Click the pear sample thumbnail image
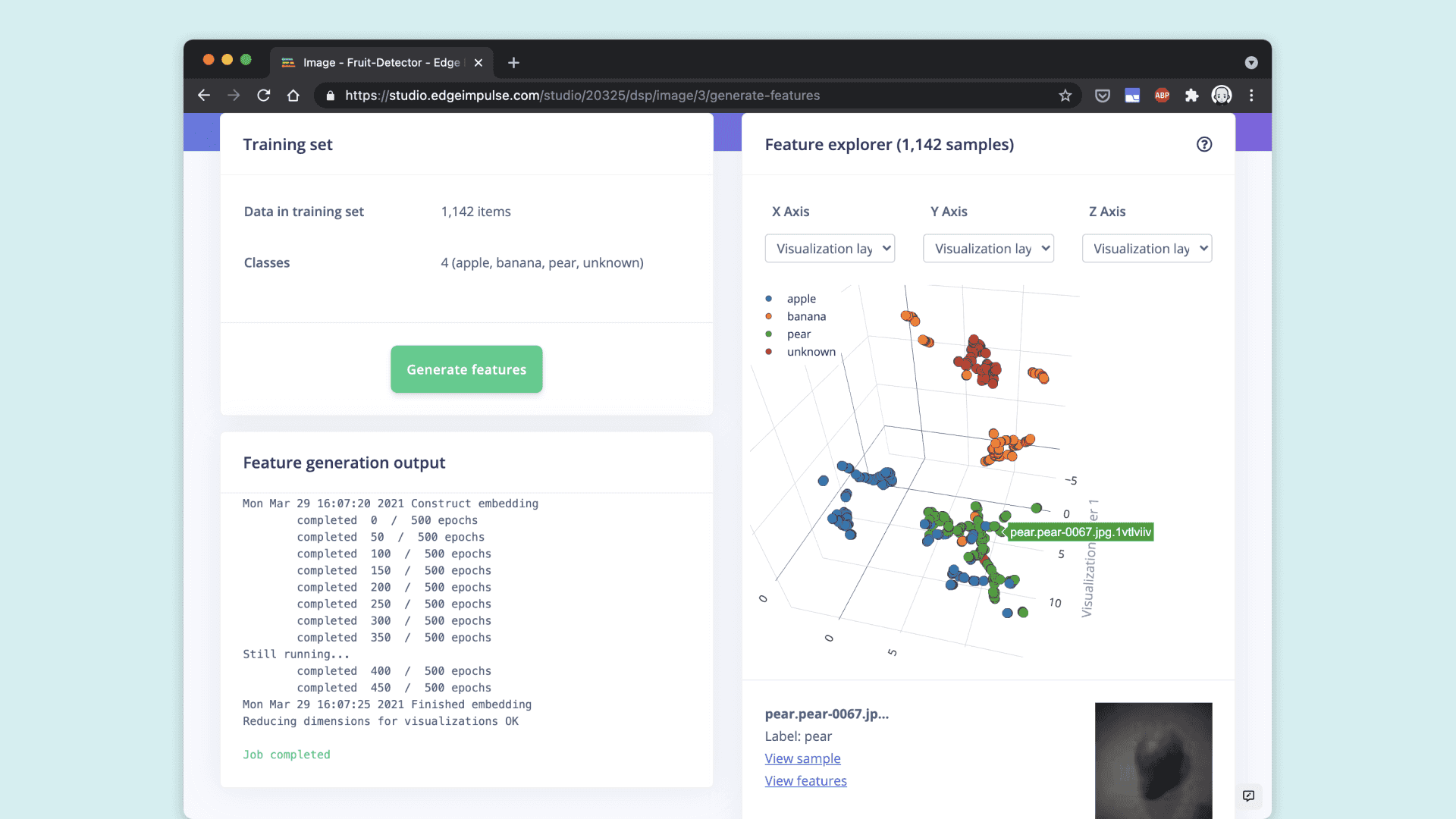This screenshot has width=1456, height=819. point(1153,760)
